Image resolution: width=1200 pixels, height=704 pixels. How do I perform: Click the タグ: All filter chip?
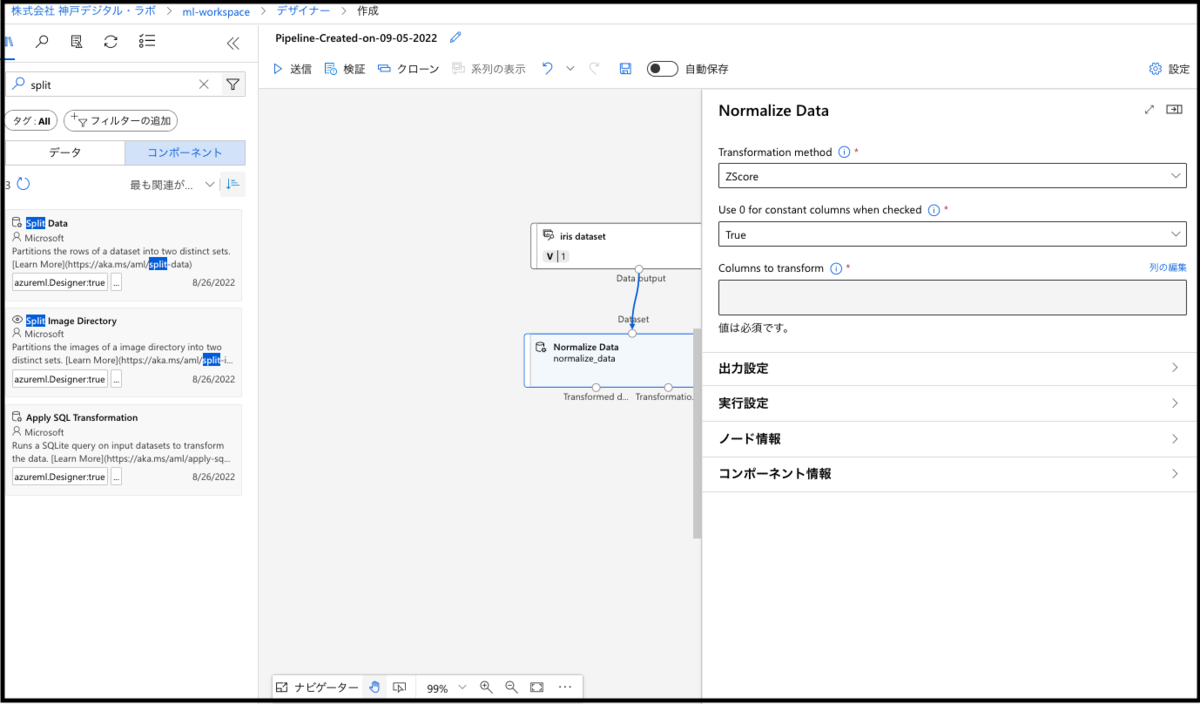coord(31,121)
